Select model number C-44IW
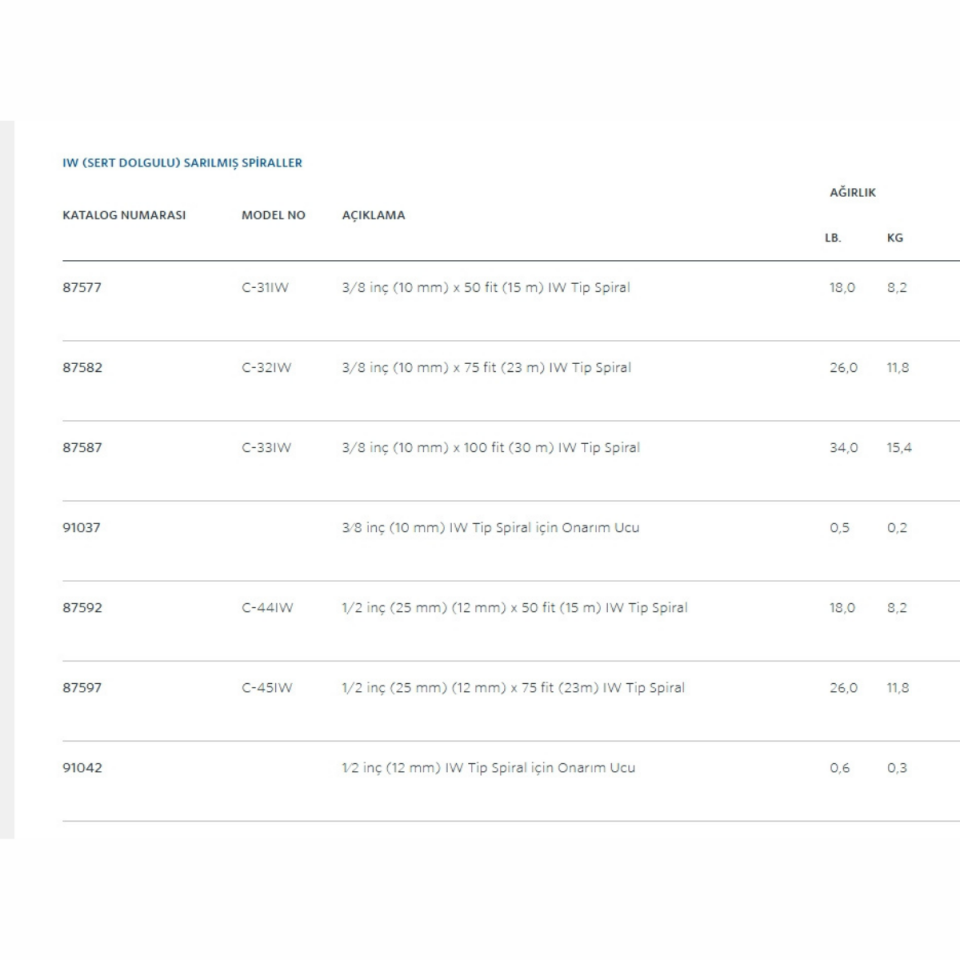Viewport: 960px width, 960px height. [268, 608]
